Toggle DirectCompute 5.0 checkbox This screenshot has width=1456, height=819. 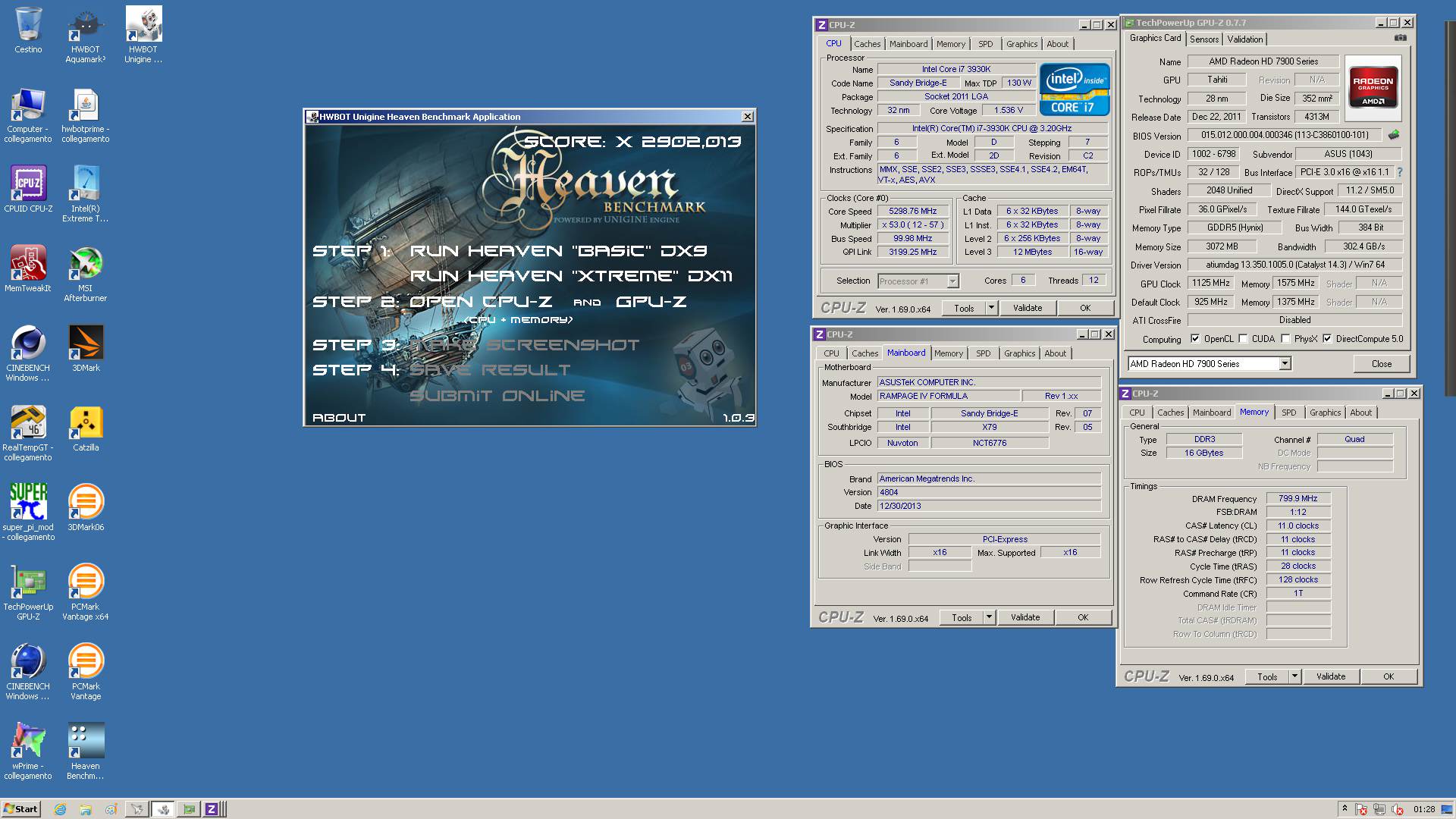[1327, 339]
